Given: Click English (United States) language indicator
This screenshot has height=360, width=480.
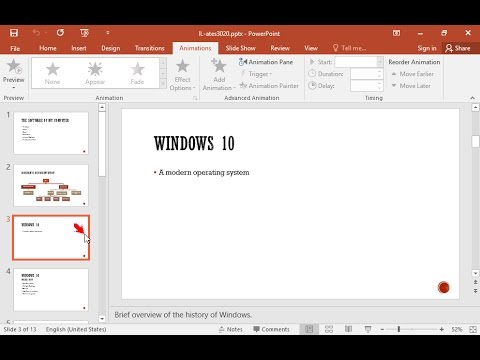Looking at the screenshot, I should click(76, 329).
